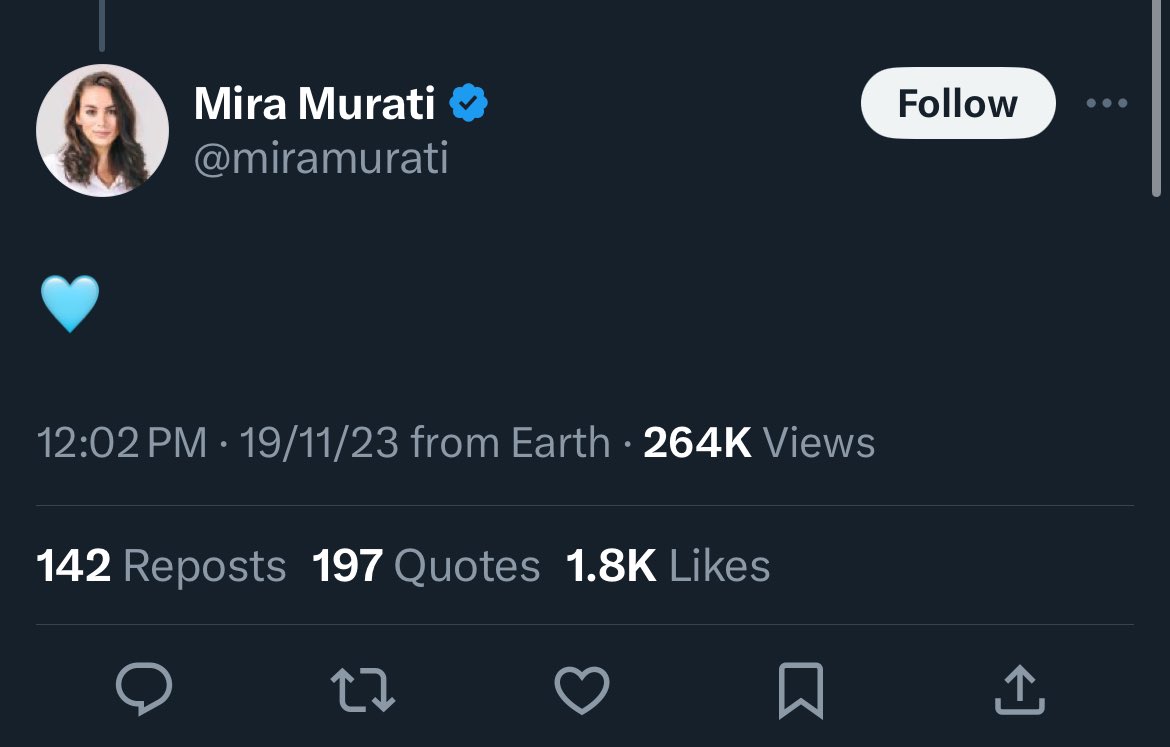The width and height of the screenshot is (1170, 747).
Task: Open the three-dot more options menu
Action: click(1107, 103)
